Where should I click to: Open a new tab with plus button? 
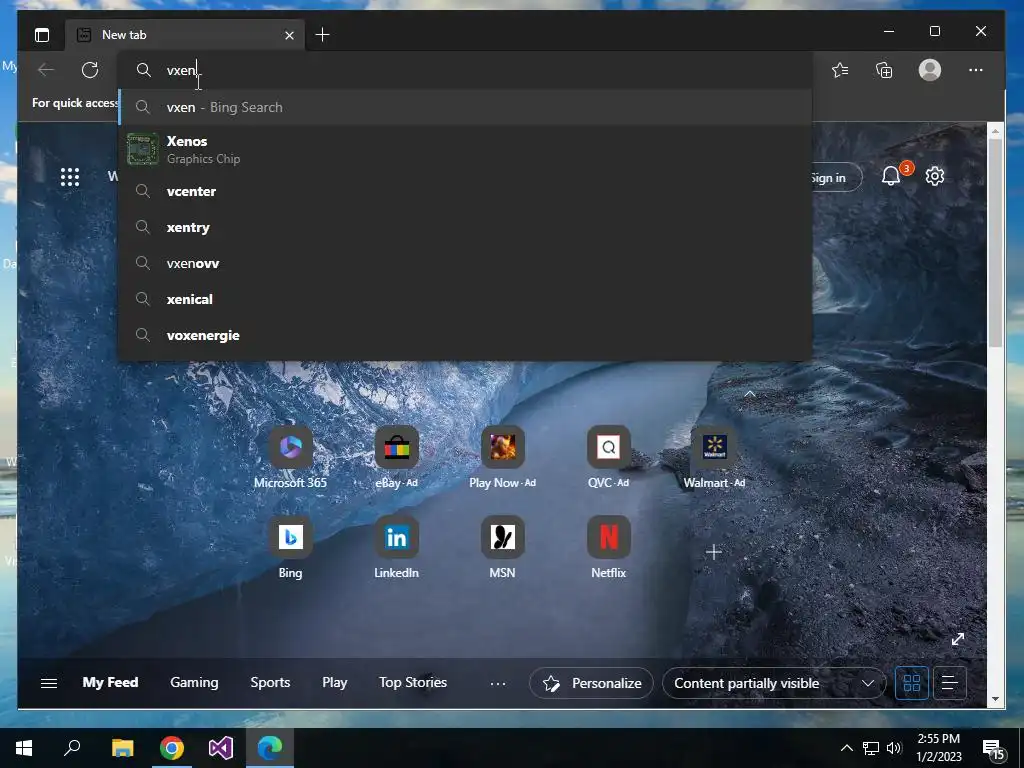coord(323,35)
